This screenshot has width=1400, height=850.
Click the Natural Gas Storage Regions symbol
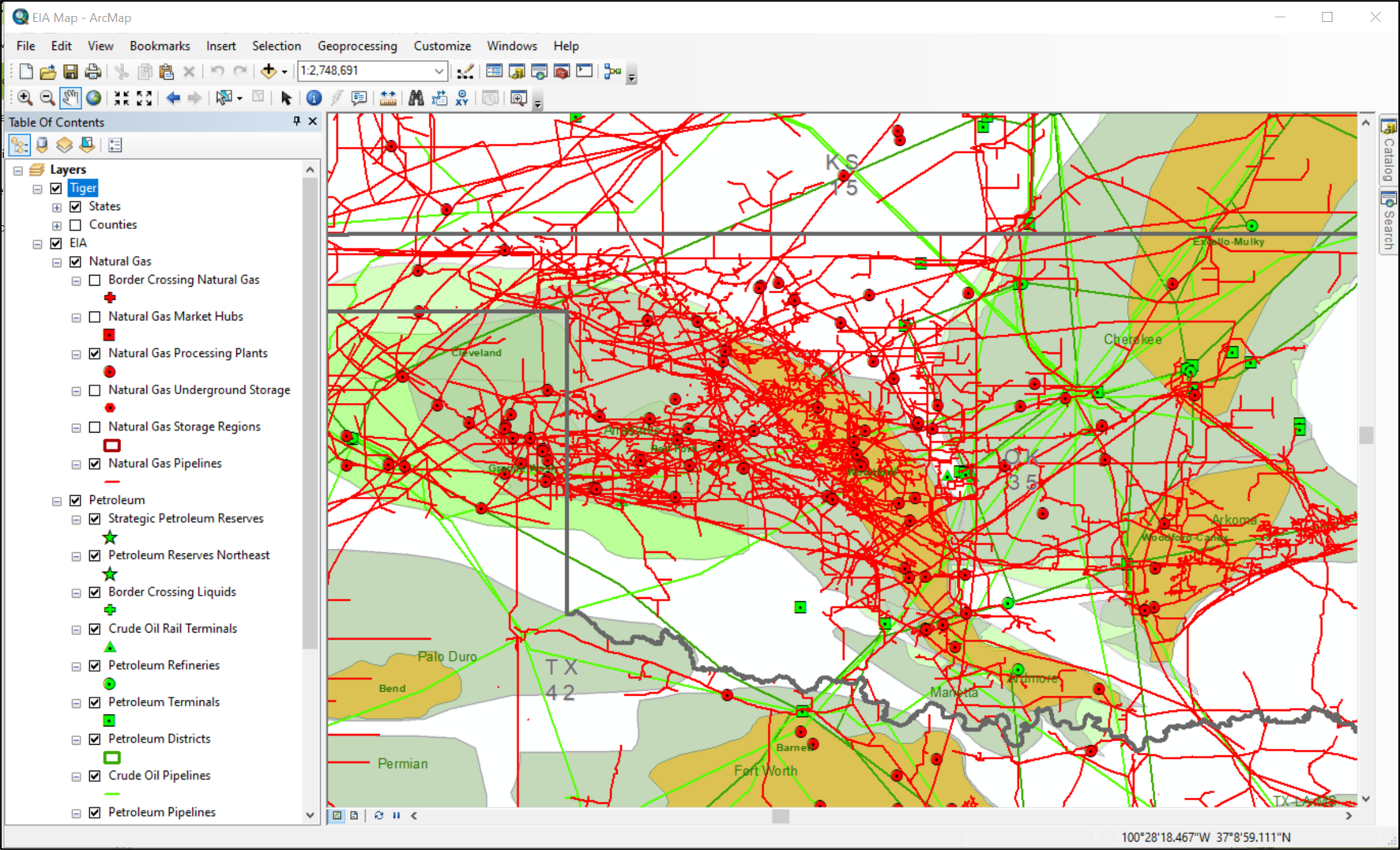(x=112, y=446)
